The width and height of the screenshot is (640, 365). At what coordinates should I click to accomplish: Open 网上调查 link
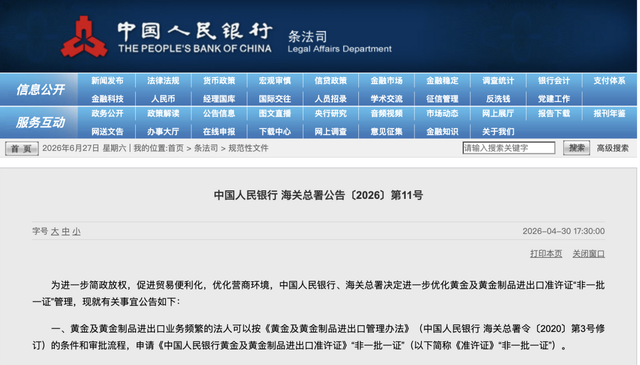coord(331,131)
